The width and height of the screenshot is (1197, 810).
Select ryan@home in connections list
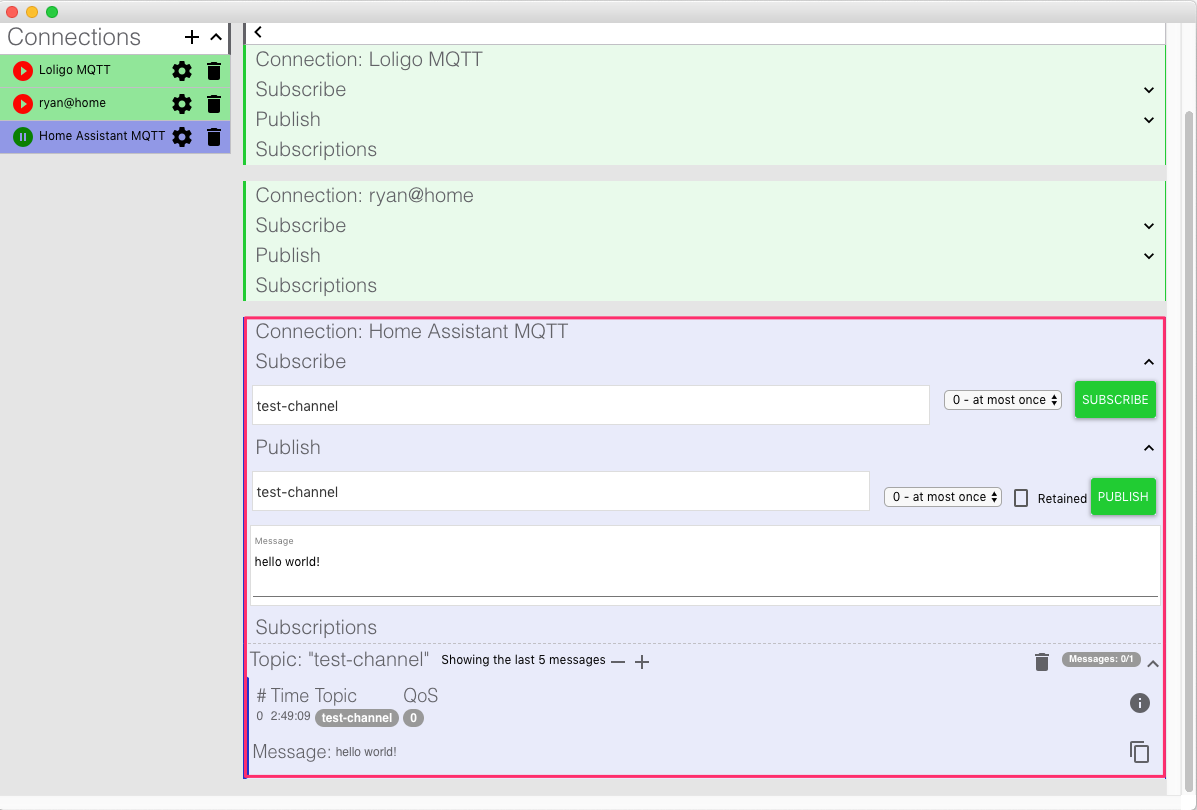coord(73,103)
